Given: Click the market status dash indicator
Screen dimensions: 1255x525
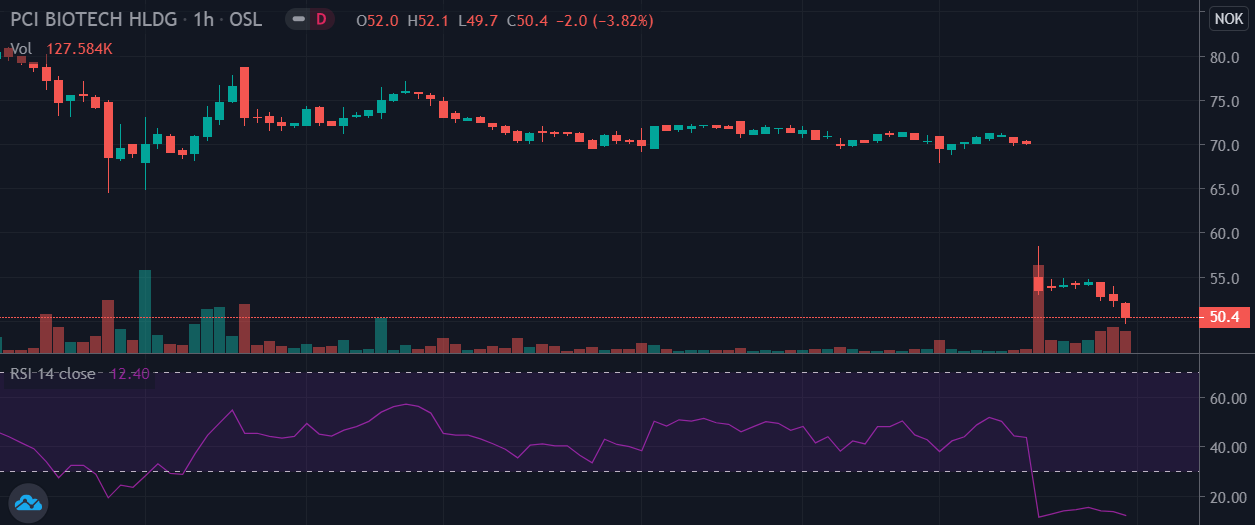Looking at the screenshot, I should pyautogui.click(x=298, y=19).
